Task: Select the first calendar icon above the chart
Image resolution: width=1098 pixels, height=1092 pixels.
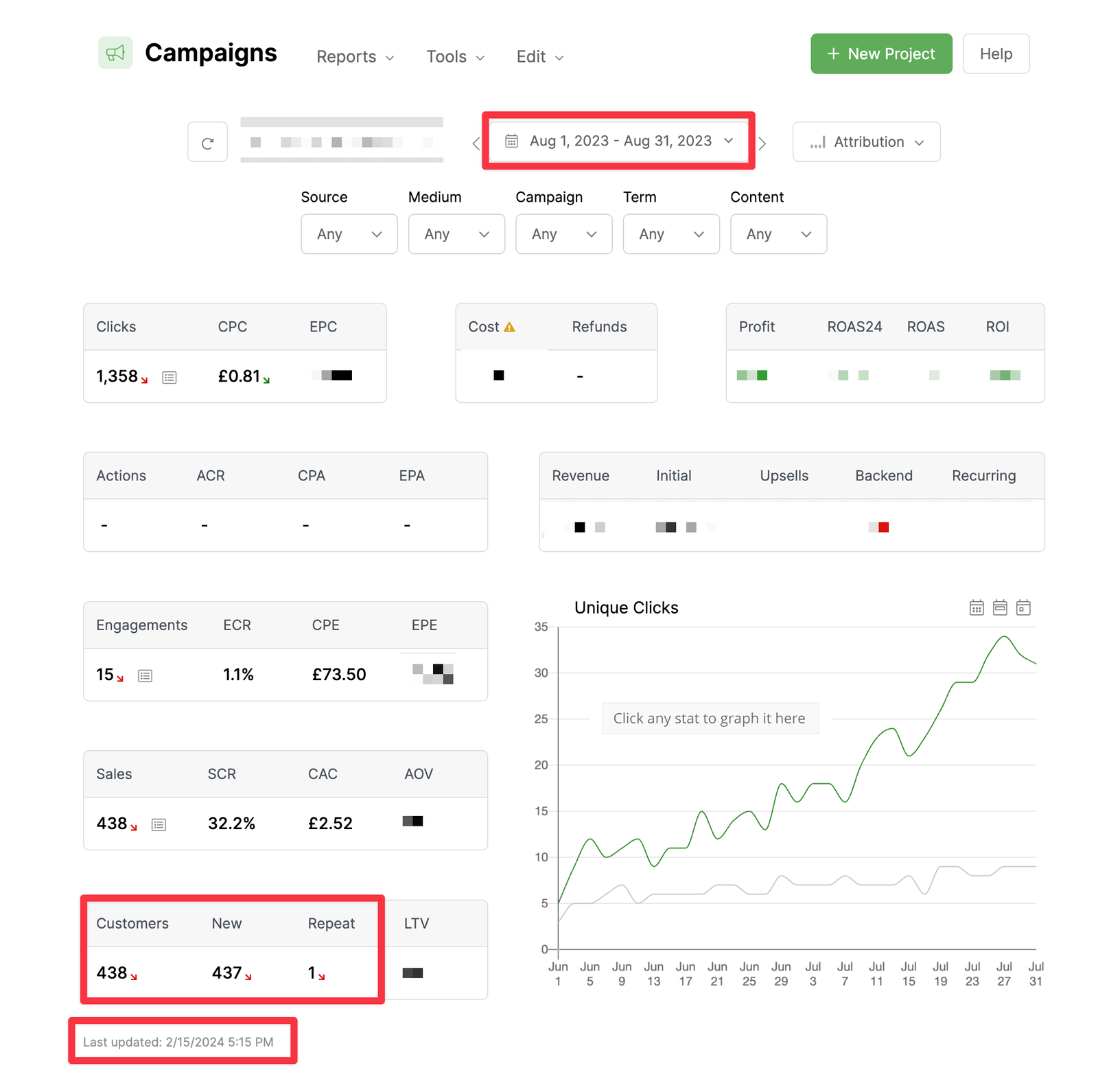Action: point(977,607)
